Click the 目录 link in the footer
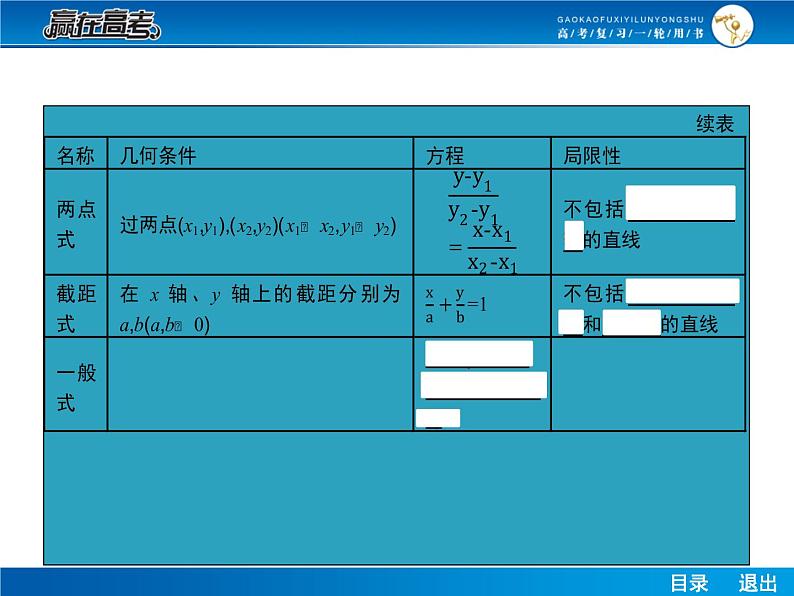Screen dimensions: 794x596 689,583
